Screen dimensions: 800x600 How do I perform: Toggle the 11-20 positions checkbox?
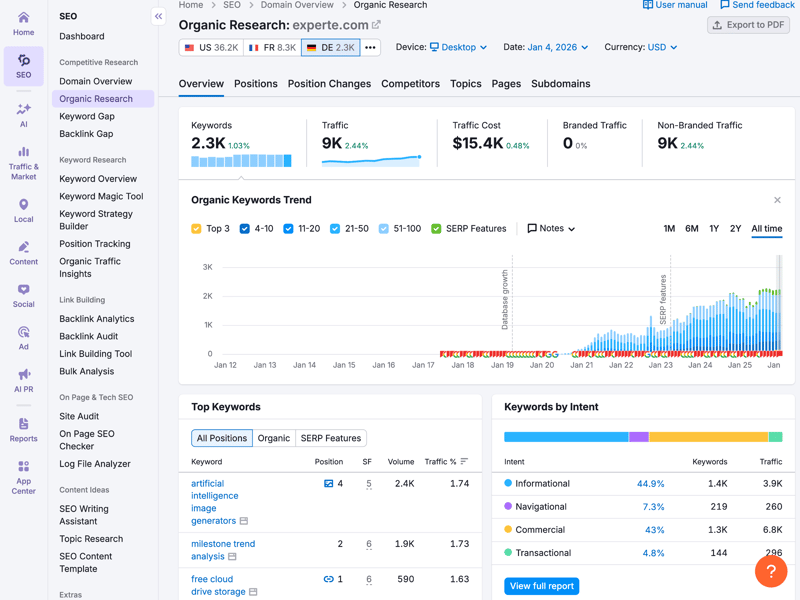coord(288,229)
